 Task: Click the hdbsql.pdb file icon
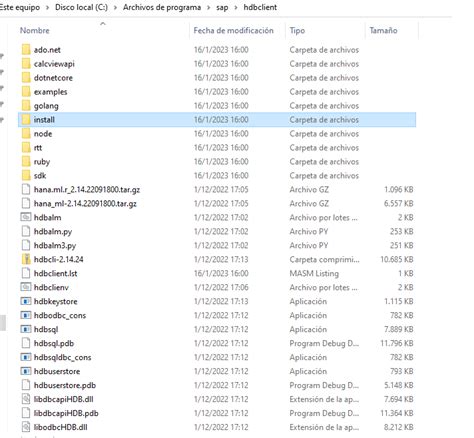pos(26,343)
